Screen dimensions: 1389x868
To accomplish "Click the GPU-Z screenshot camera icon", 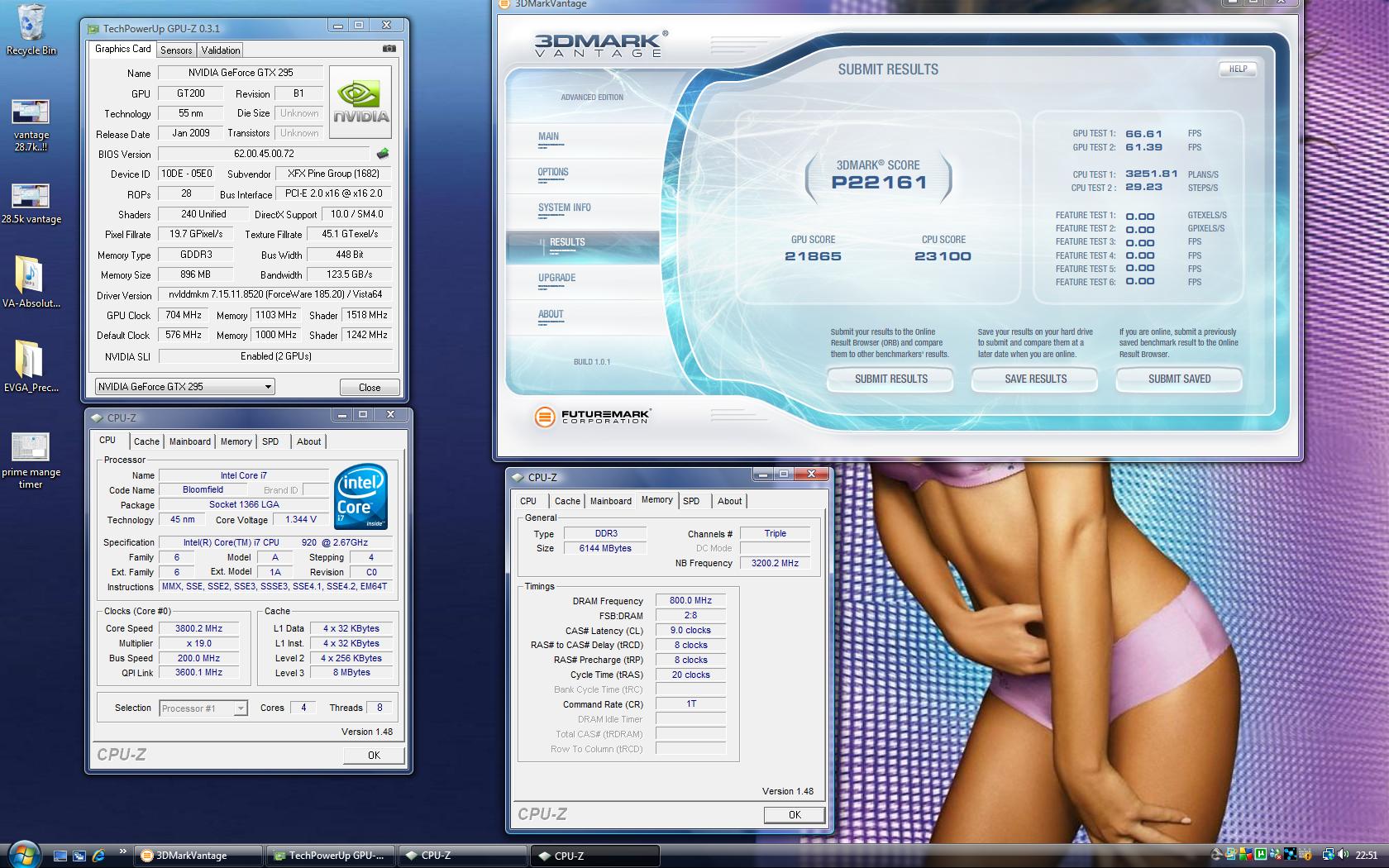I will [389, 49].
